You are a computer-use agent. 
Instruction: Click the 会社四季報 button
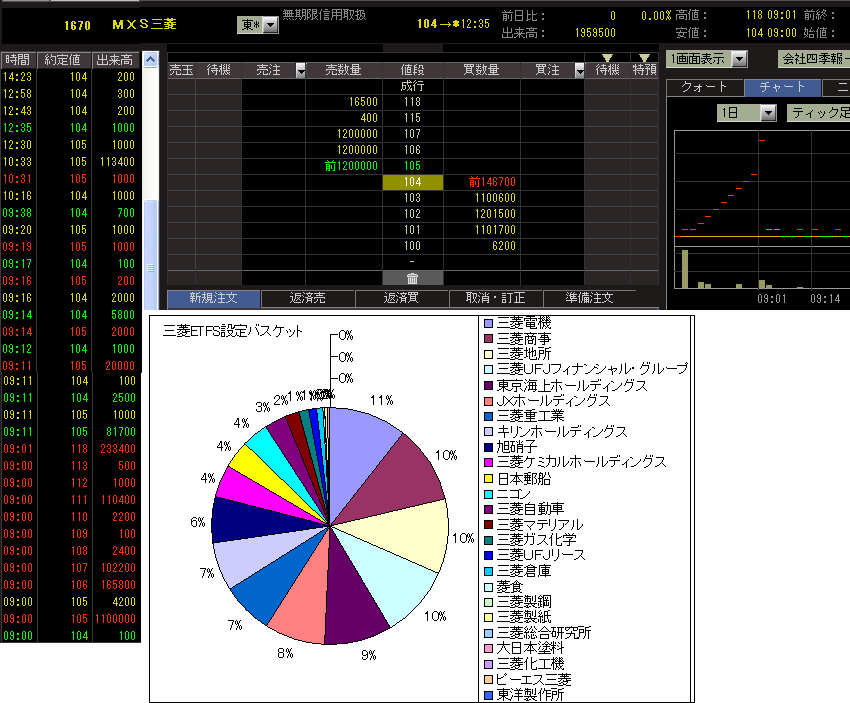click(x=814, y=59)
